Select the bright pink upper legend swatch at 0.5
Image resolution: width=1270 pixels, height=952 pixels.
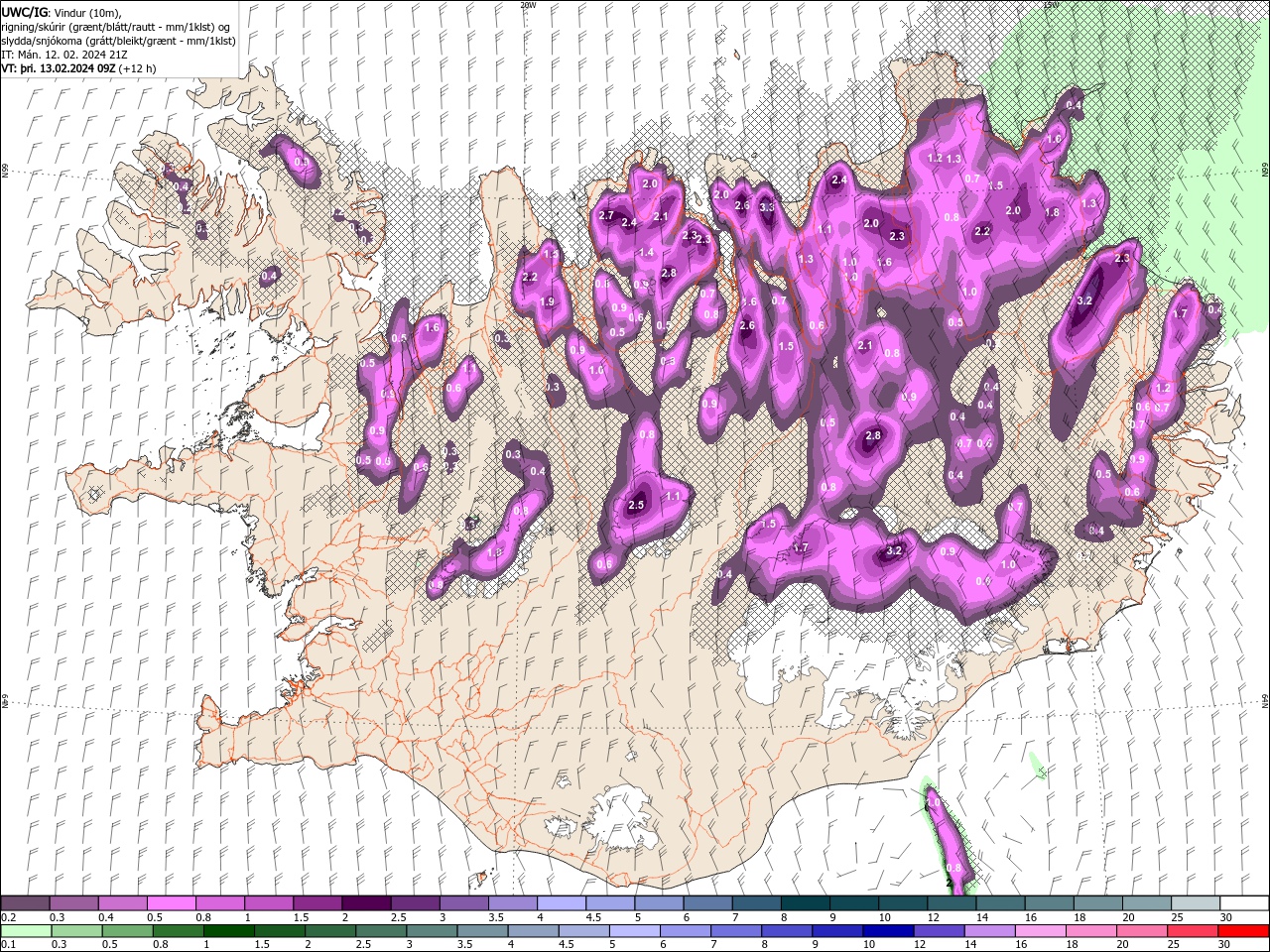tap(171, 903)
